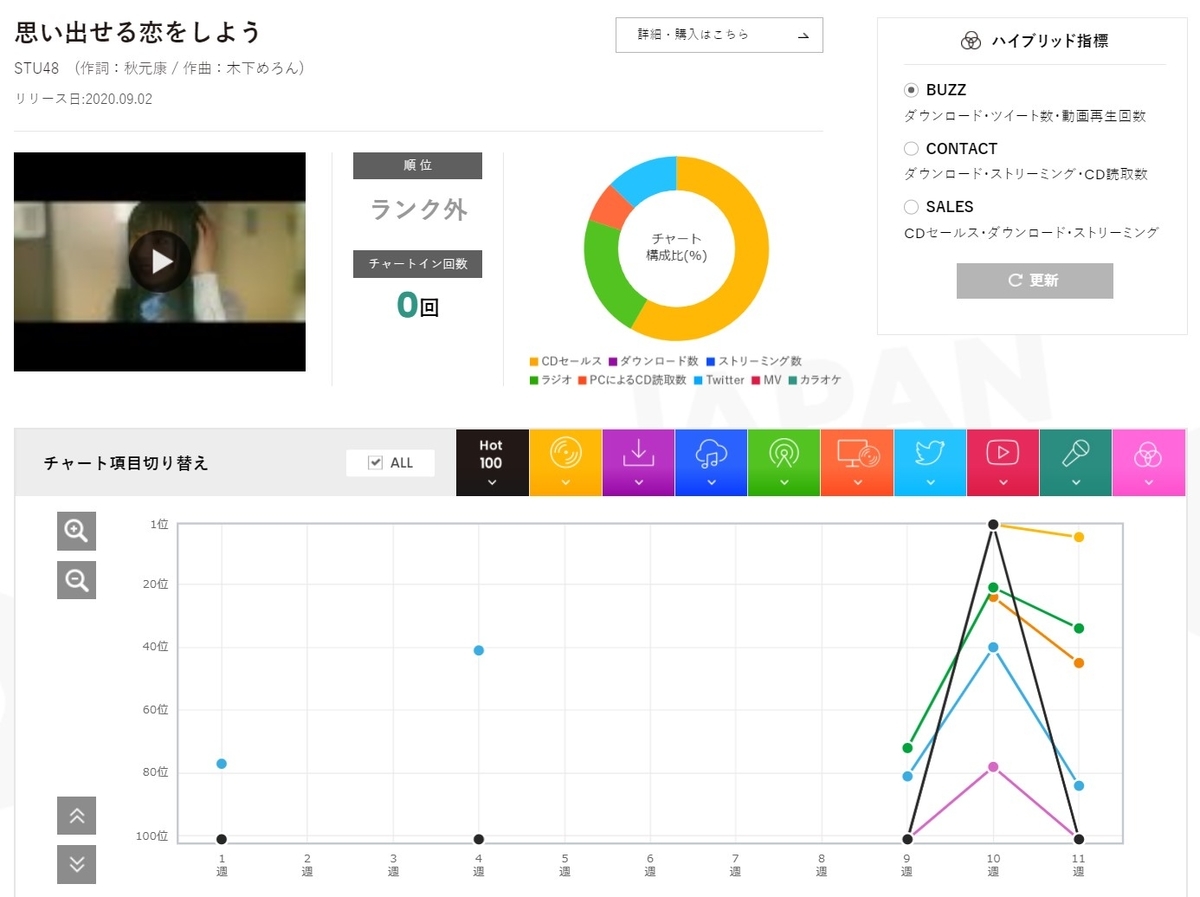Click the チャートイン回数 label

pyautogui.click(x=418, y=264)
